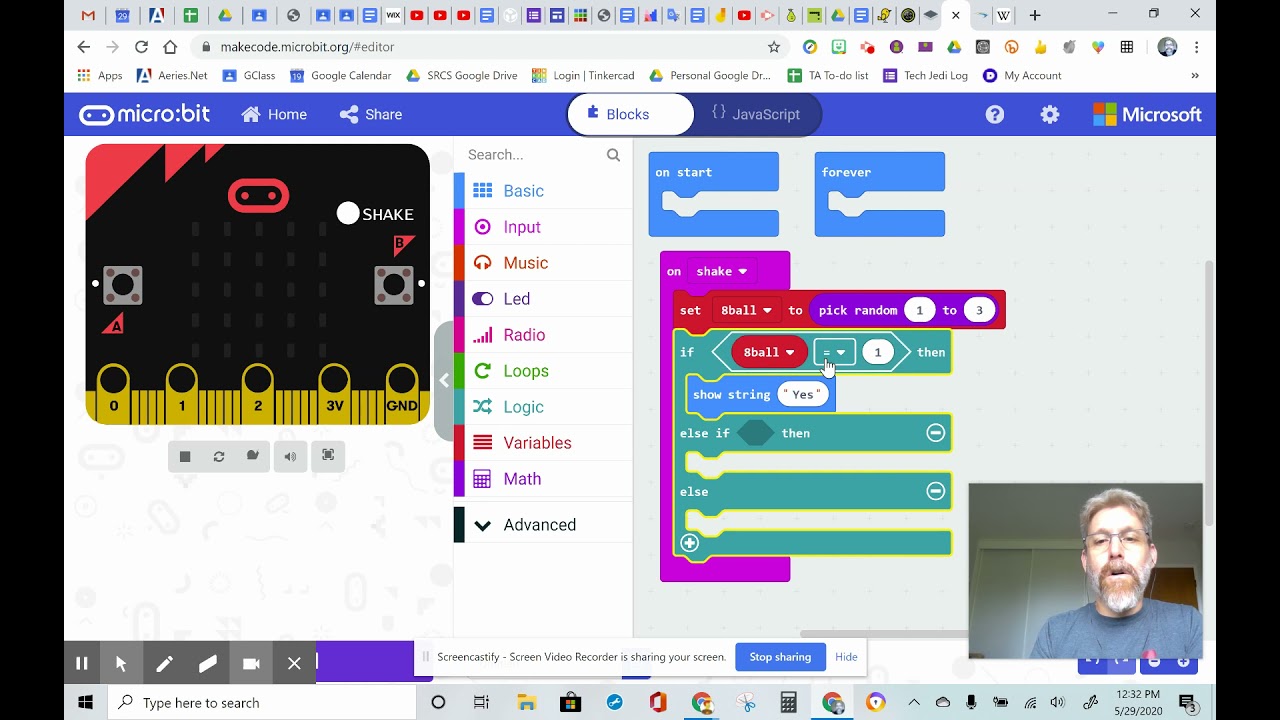The image size is (1280, 720).
Task: Stop the micro:bit simulator
Action: [x=185, y=456]
